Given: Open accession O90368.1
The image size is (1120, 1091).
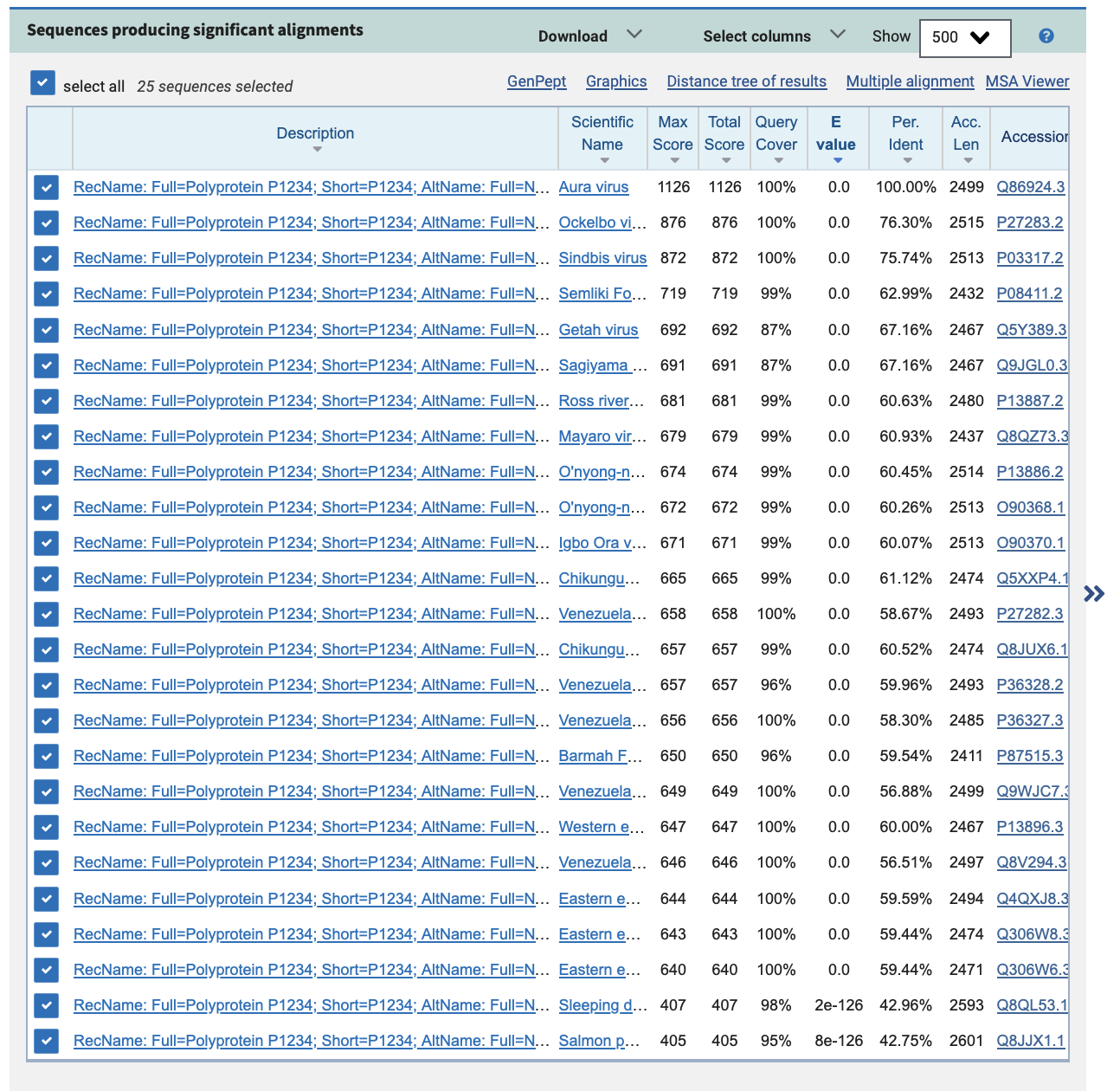Looking at the screenshot, I should click(x=1031, y=507).
